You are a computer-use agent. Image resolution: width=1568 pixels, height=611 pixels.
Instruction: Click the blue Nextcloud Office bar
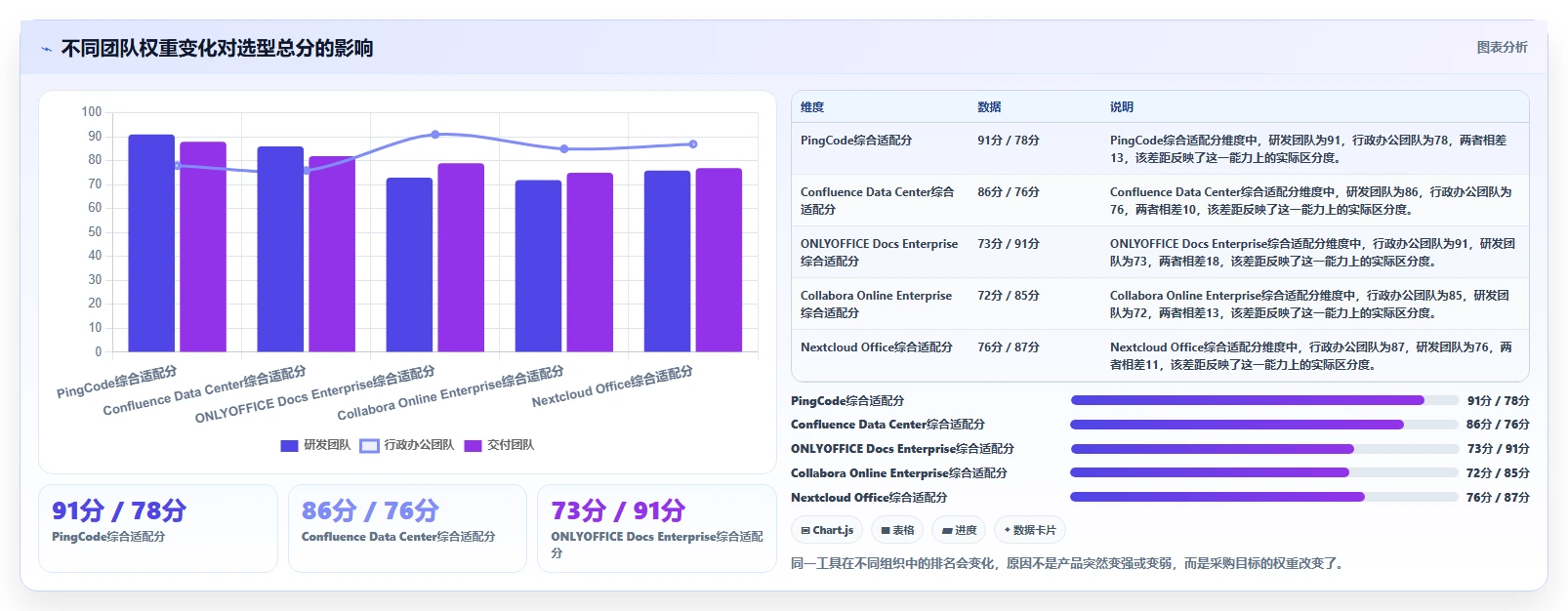tap(667, 261)
